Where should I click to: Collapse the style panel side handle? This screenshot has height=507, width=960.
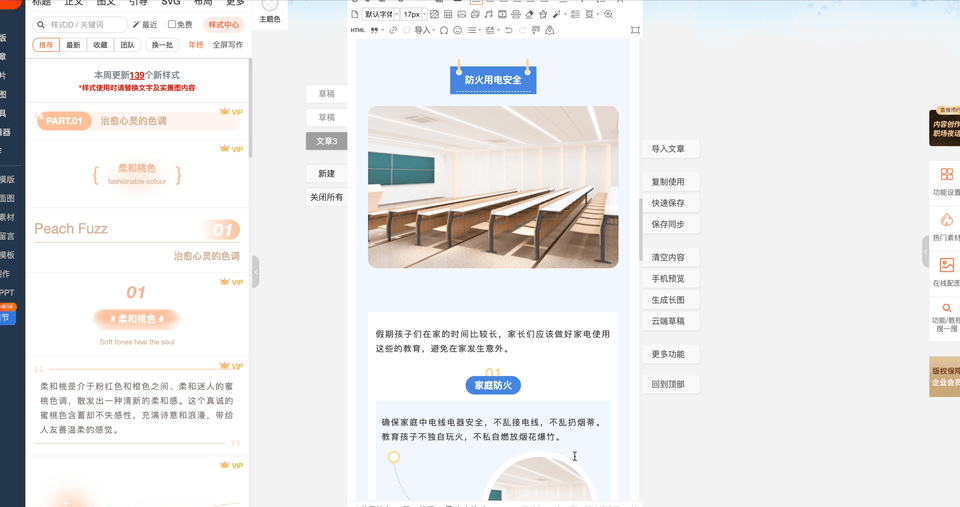tap(255, 272)
